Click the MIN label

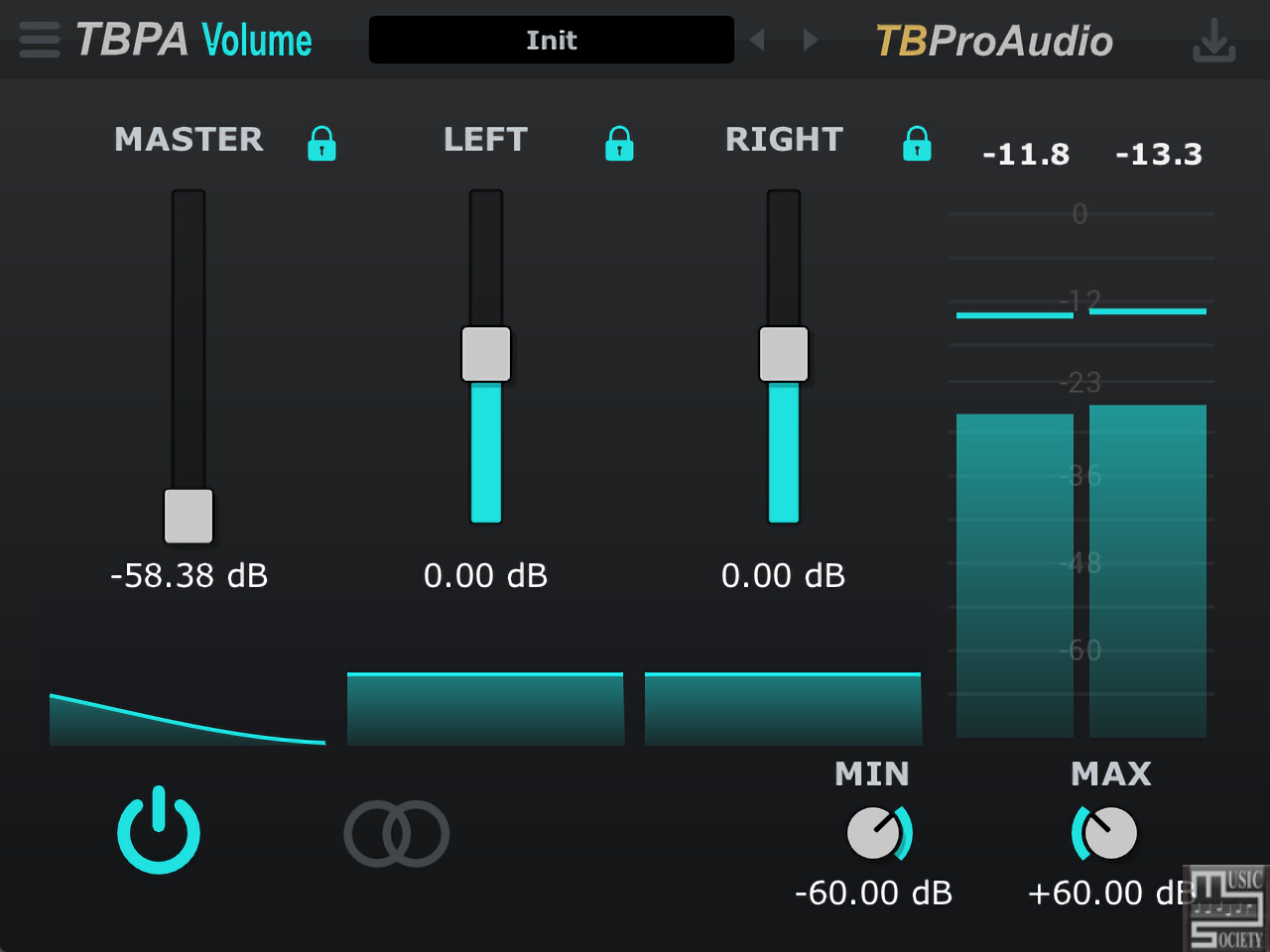872,773
